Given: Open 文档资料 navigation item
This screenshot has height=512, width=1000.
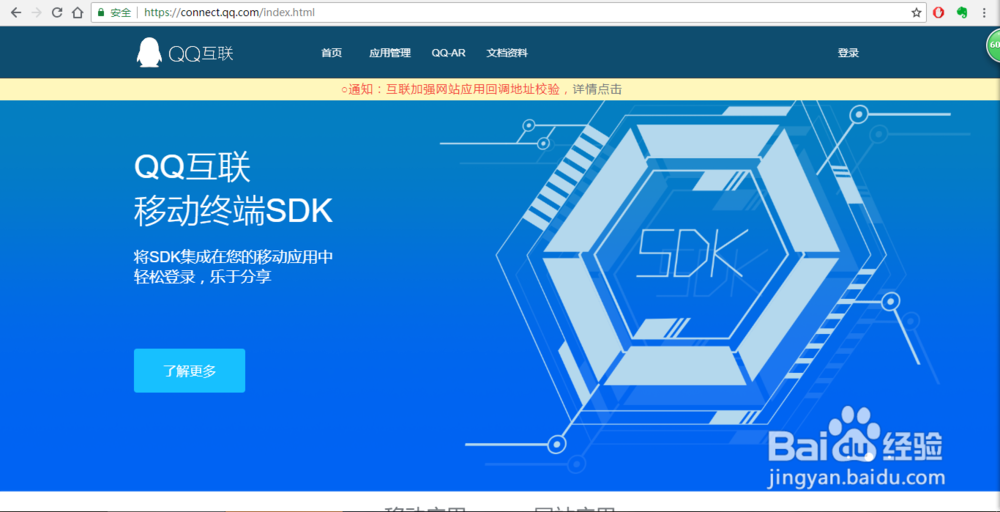Looking at the screenshot, I should pyautogui.click(x=507, y=53).
